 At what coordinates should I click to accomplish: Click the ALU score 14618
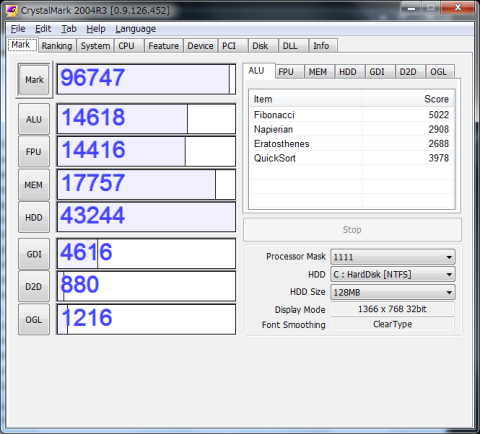[x=93, y=117]
